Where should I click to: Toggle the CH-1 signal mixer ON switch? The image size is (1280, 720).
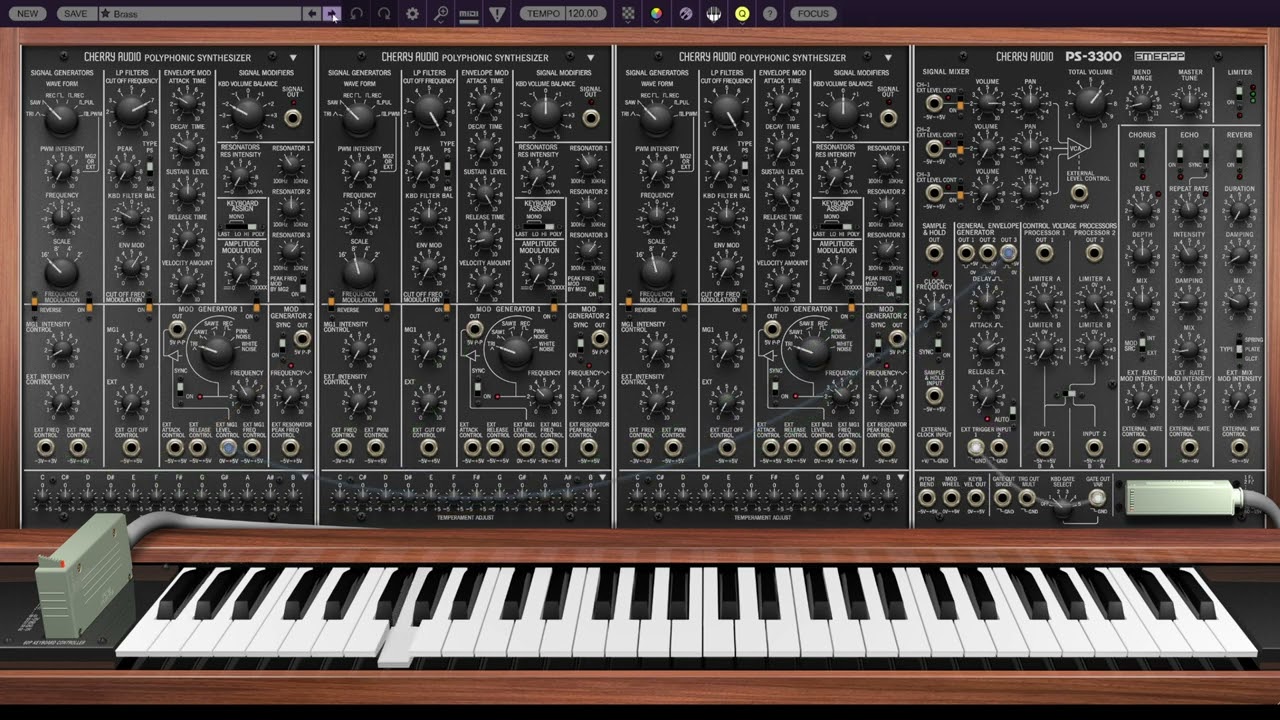point(959,104)
